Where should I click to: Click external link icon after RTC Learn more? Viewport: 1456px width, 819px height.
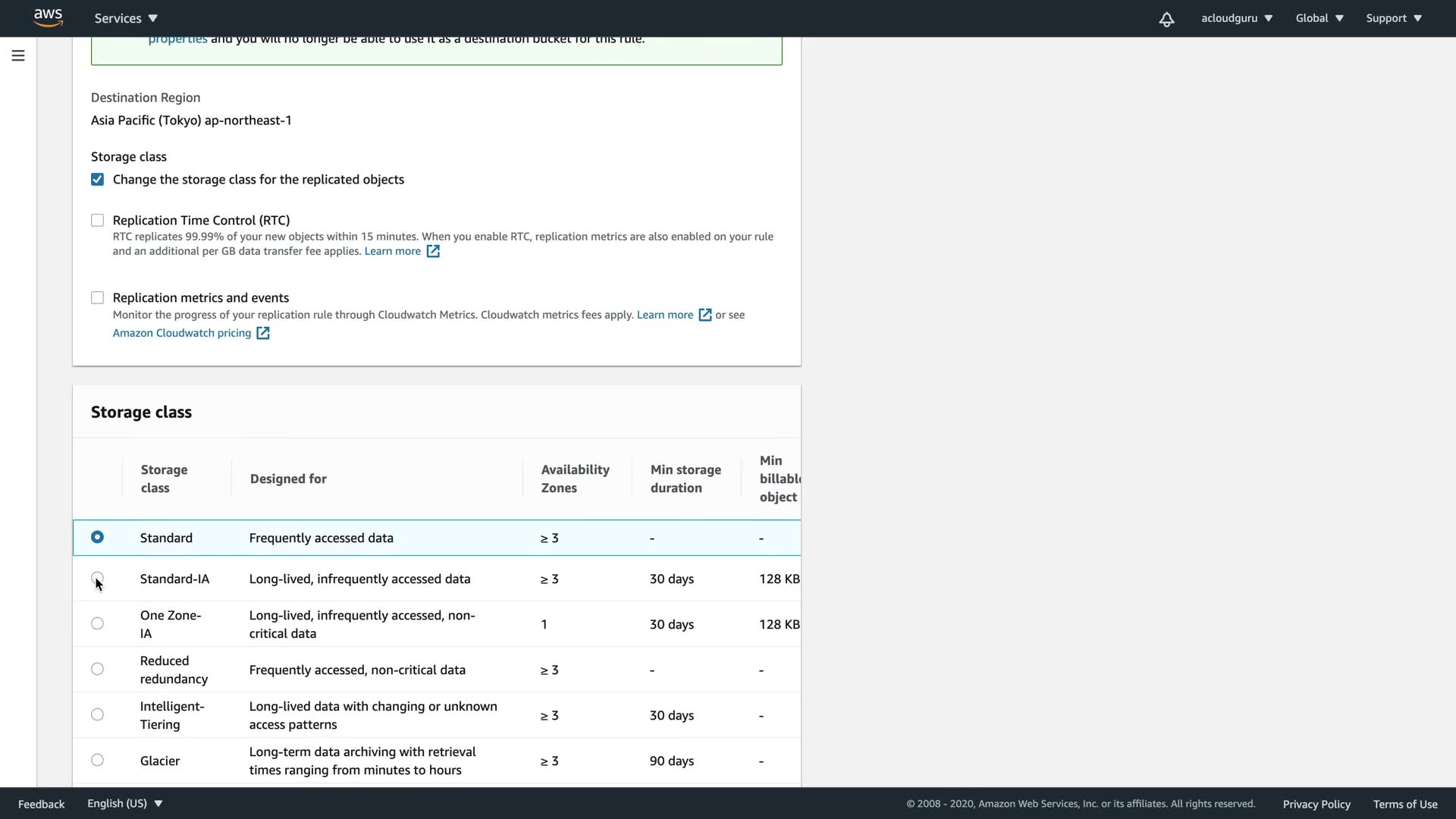[x=433, y=251]
